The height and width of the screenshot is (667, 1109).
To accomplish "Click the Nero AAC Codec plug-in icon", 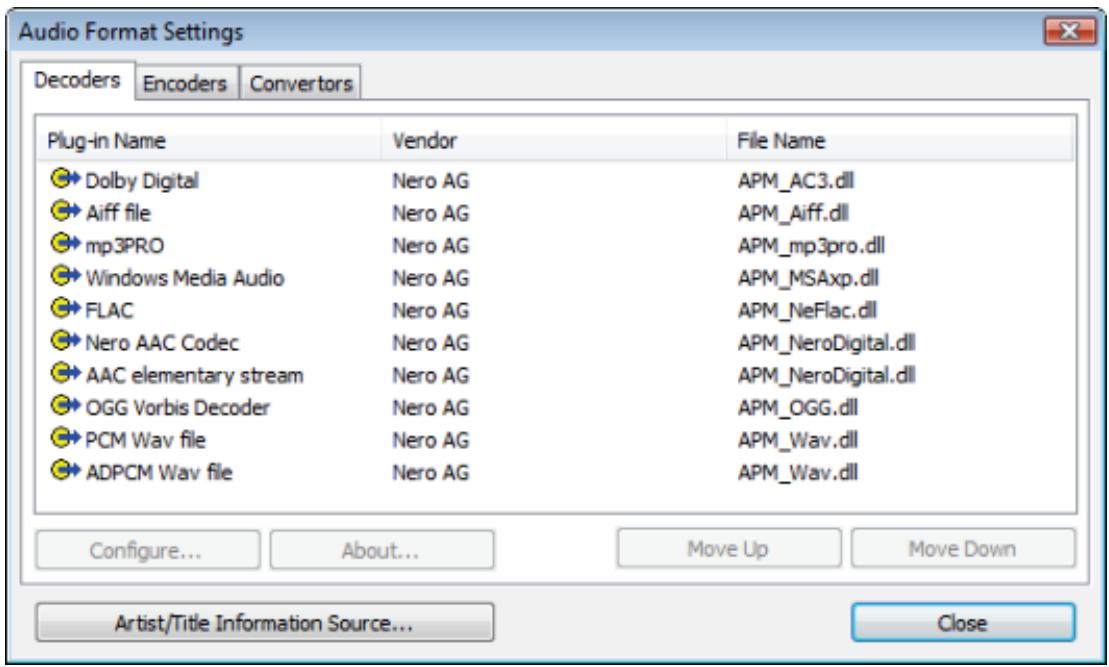I will 65,342.
